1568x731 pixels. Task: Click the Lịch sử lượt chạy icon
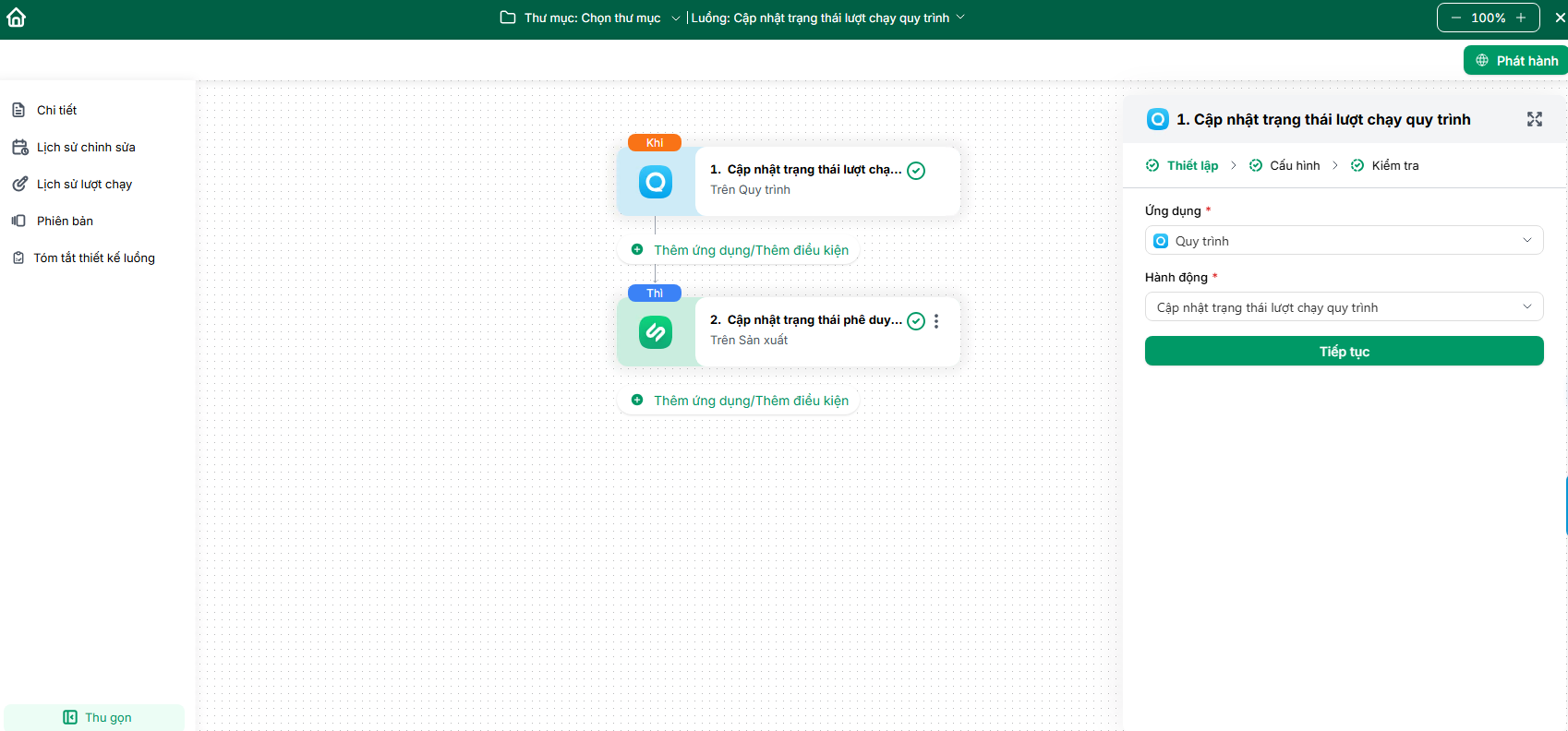coord(19,184)
